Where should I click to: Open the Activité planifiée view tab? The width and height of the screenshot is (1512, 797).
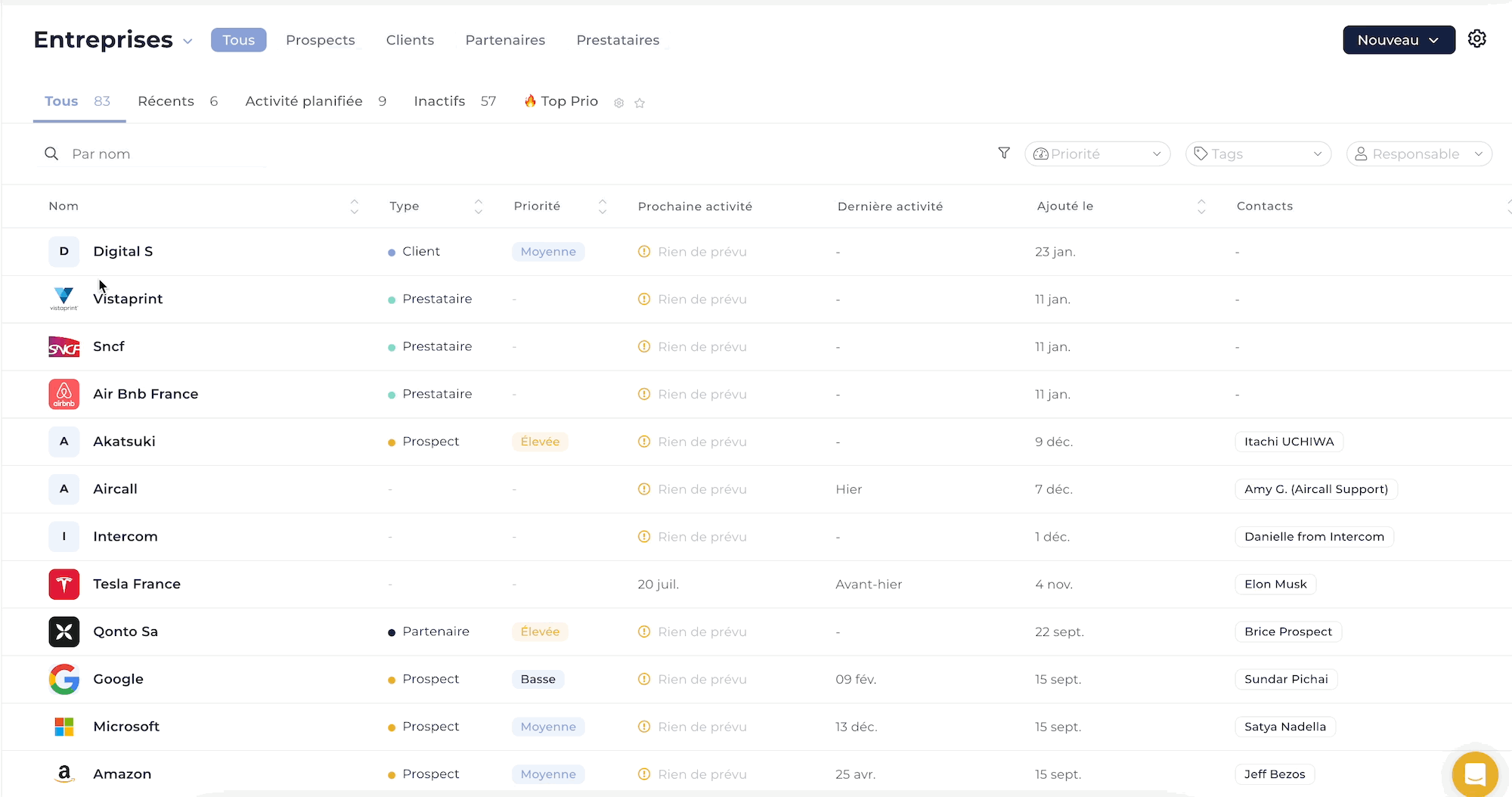point(316,101)
